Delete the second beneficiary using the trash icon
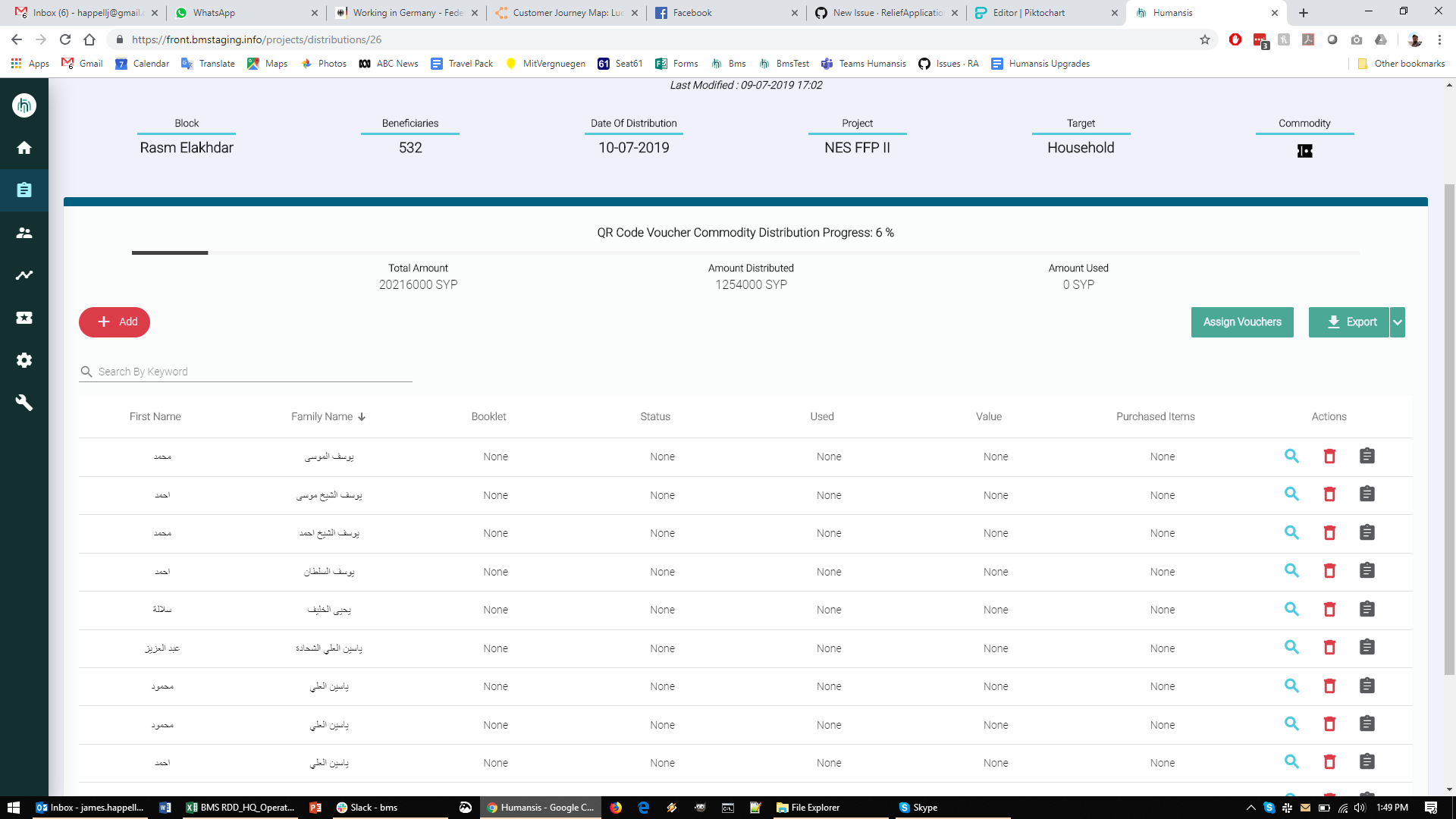1456x819 pixels. click(1329, 494)
